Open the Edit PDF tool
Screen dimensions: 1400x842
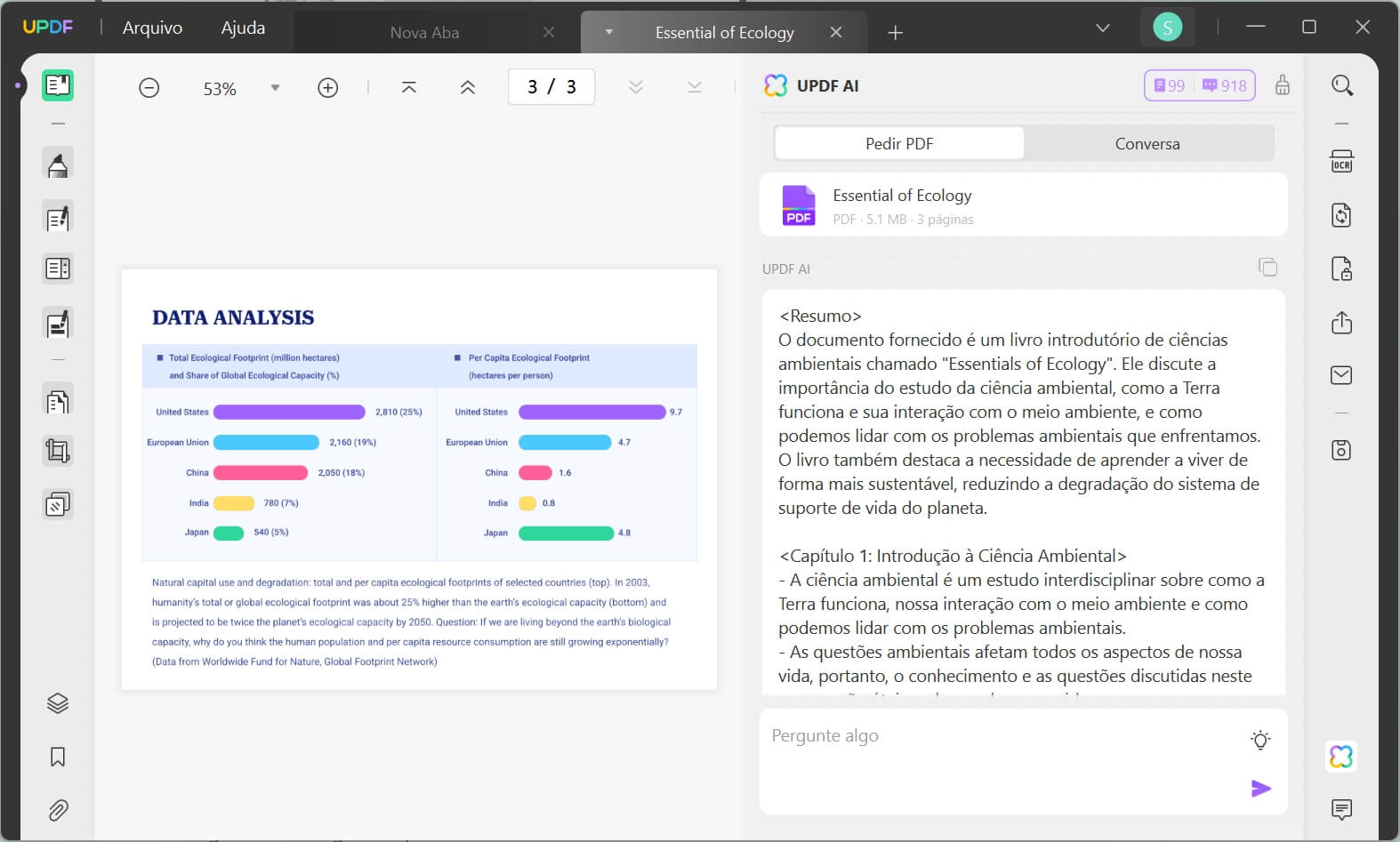58,218
